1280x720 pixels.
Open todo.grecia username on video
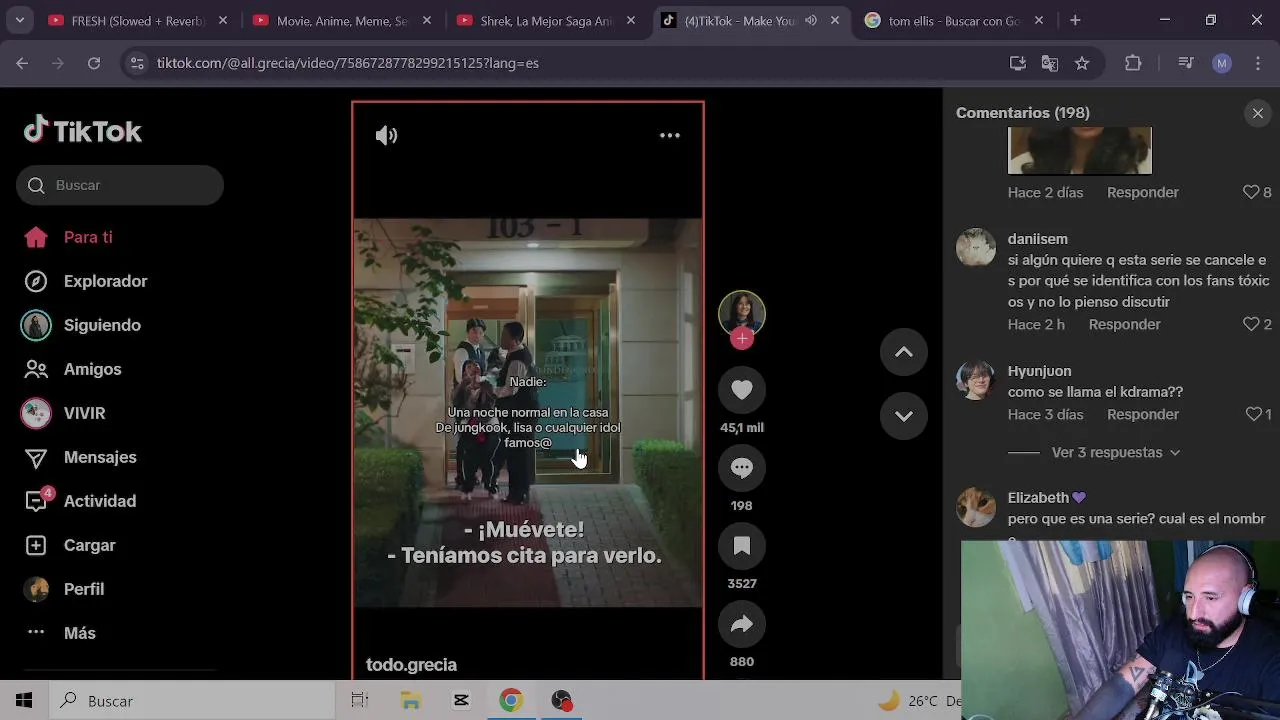[411, 665]
